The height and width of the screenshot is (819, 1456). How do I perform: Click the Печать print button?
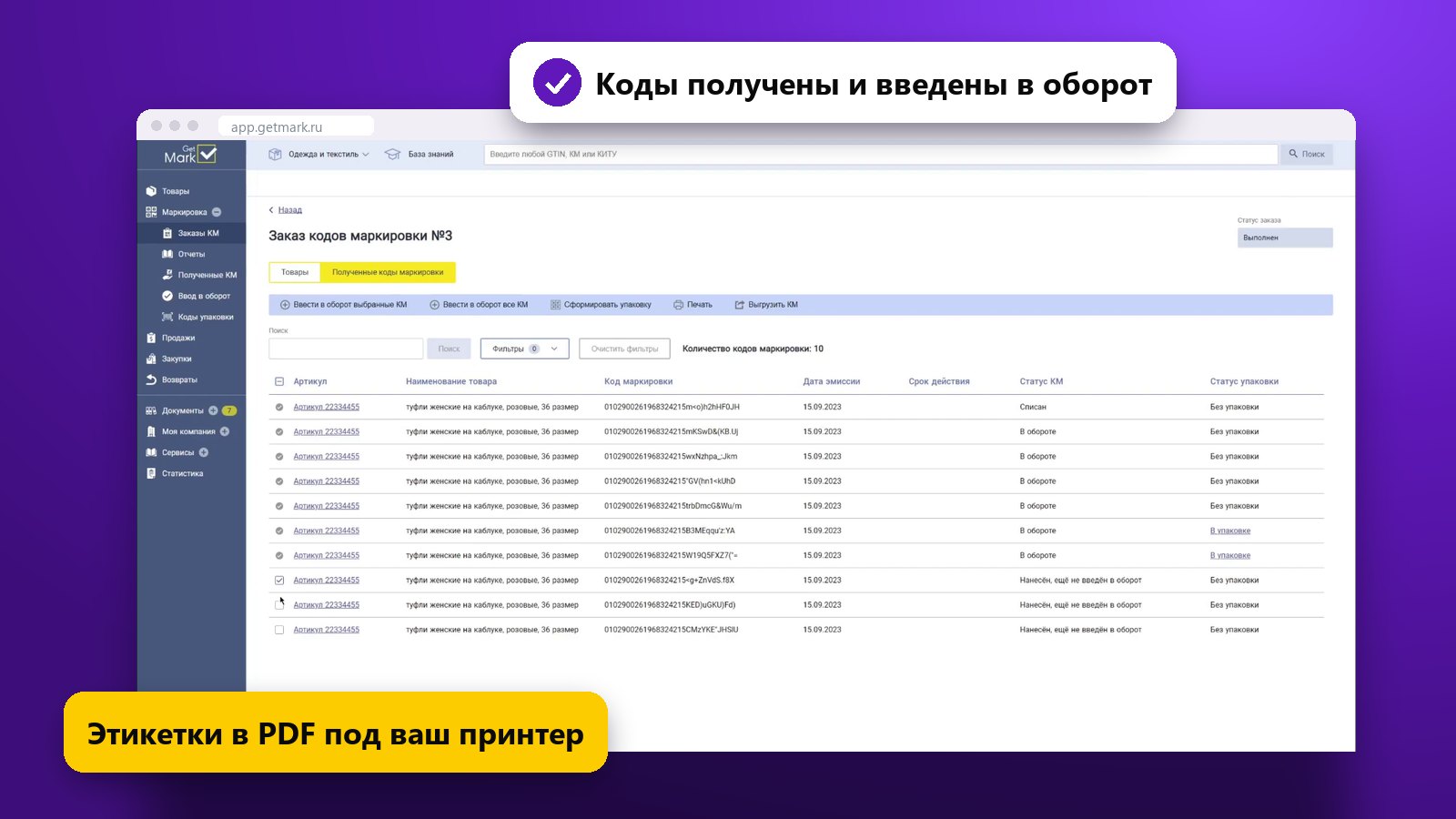[693, 305]
